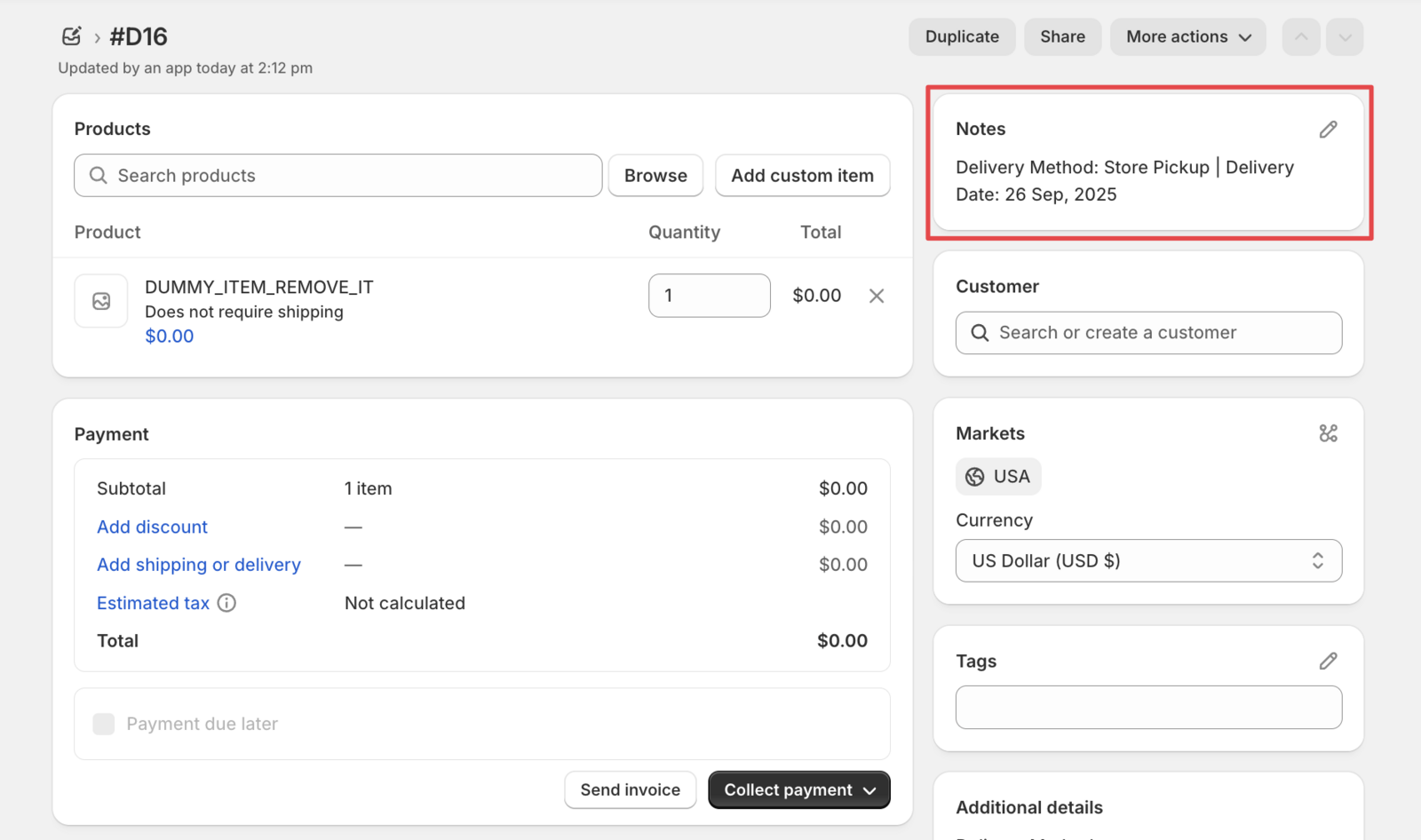Click the Estimated tax link

153,603
